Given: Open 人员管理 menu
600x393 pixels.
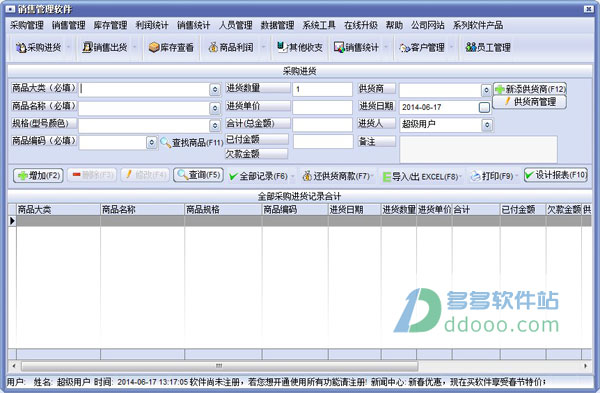Looking at the screenshot, I should pyautogui.click(x=235, y=25).
